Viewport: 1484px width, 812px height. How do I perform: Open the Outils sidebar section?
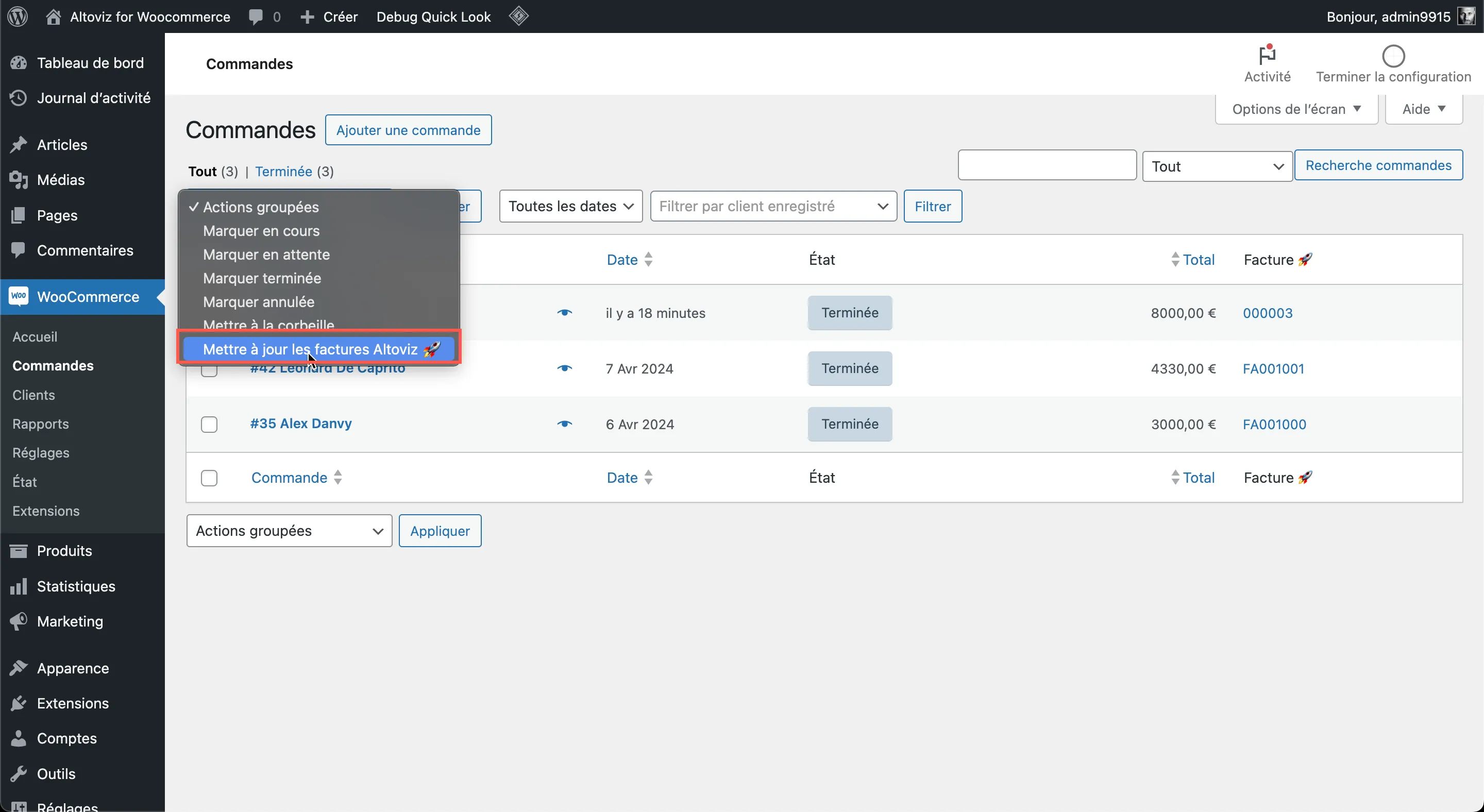point(82,773)
